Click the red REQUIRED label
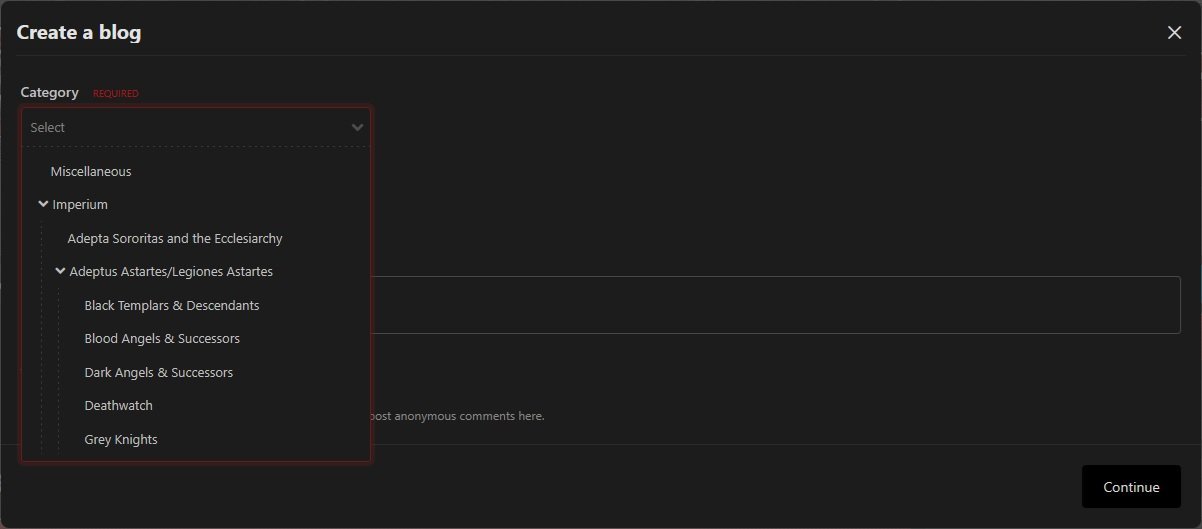 point(116,94)
